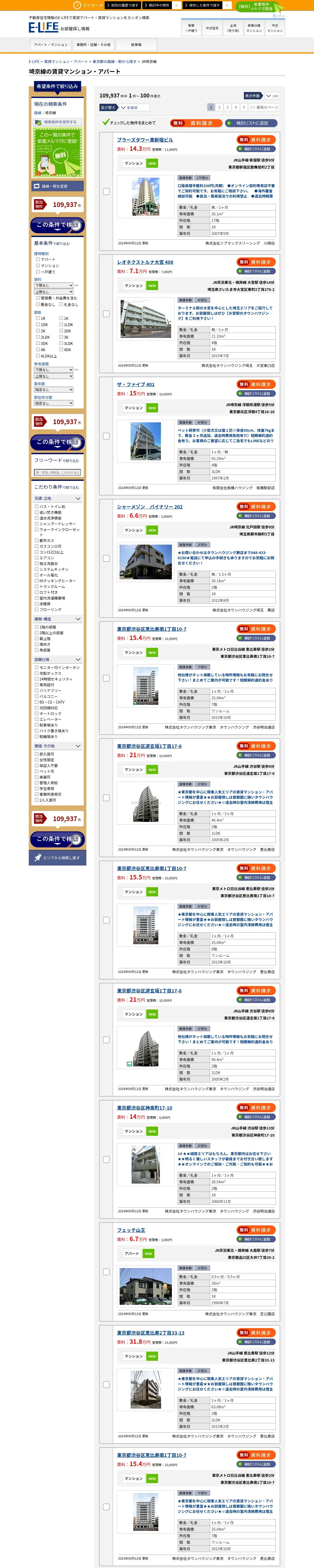Screen dimensions: 314x1568
Task: Open the 駅徒歩分数 指定なし dropdown
Action: tap(54, 403)
